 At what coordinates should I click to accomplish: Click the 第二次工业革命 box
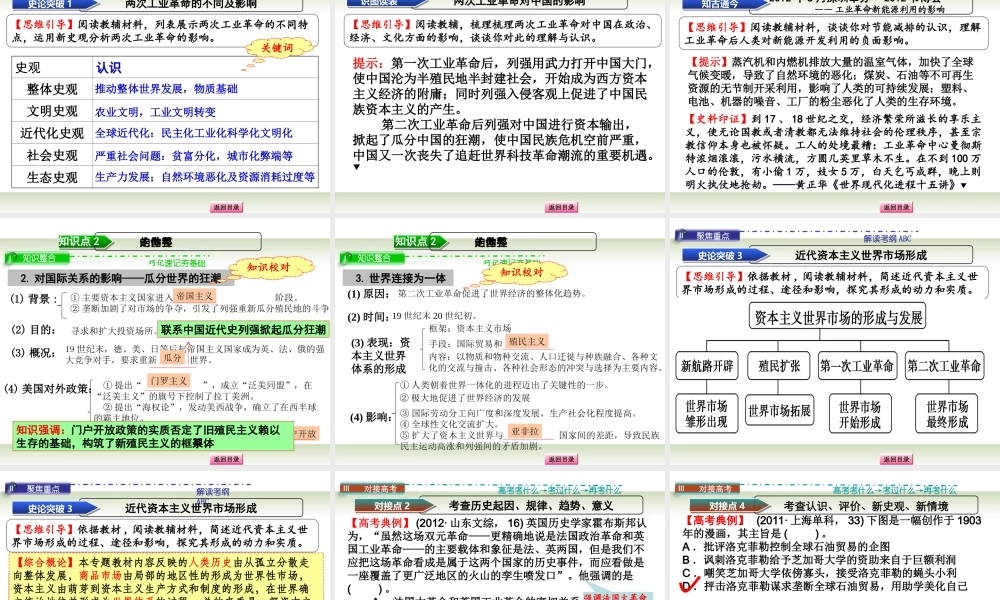tap(943, 366)
